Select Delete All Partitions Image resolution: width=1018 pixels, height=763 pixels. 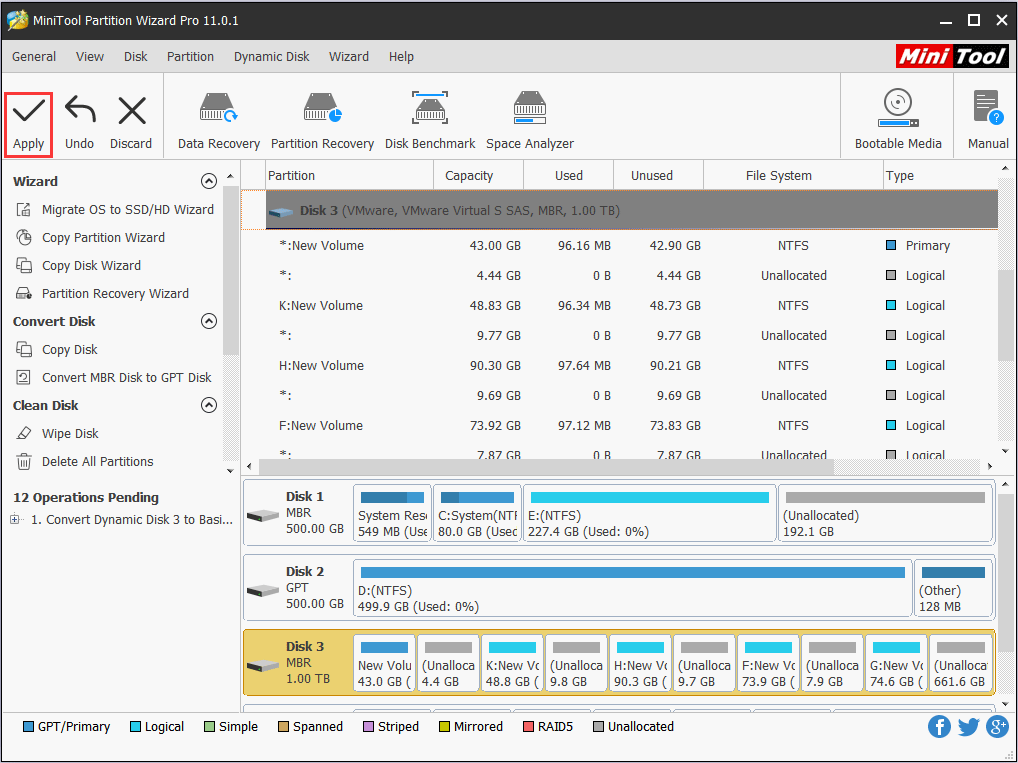click(x=84, y=462)
